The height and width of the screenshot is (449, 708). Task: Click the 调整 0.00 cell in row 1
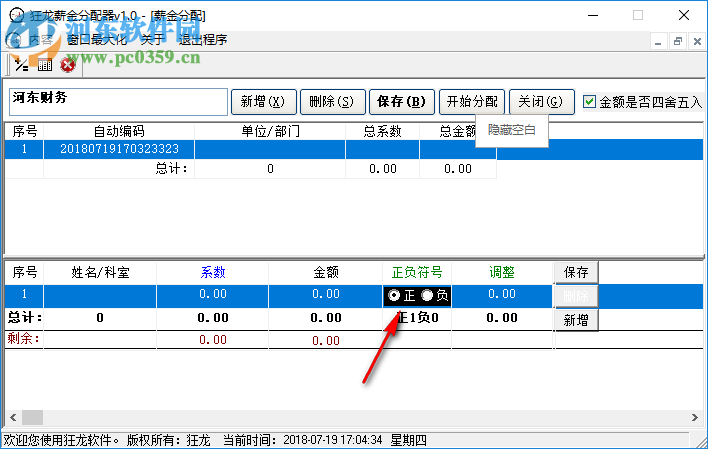[x=502, y=296]
